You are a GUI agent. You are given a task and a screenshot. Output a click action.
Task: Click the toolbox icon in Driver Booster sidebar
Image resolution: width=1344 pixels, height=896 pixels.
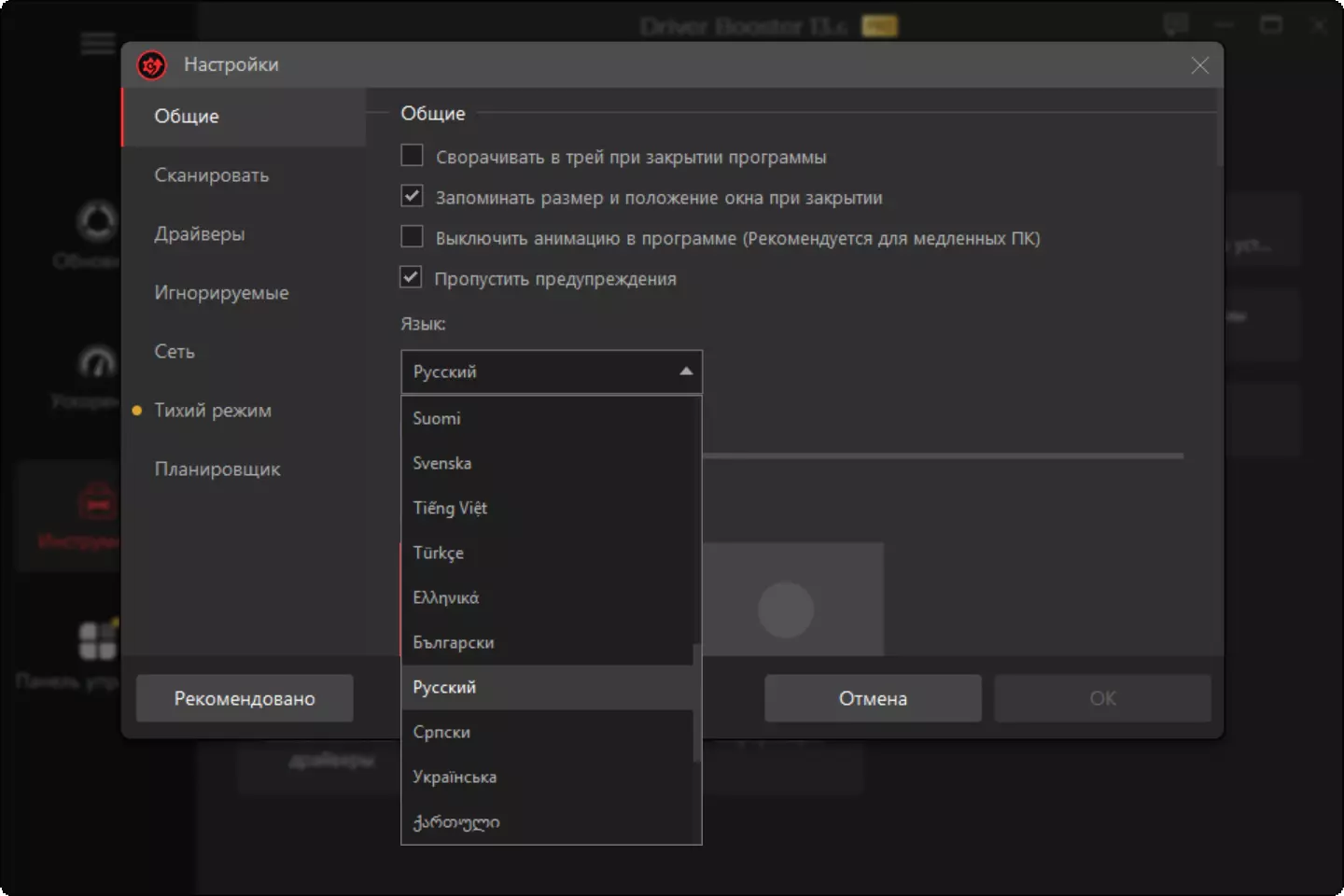pos(98,501)
